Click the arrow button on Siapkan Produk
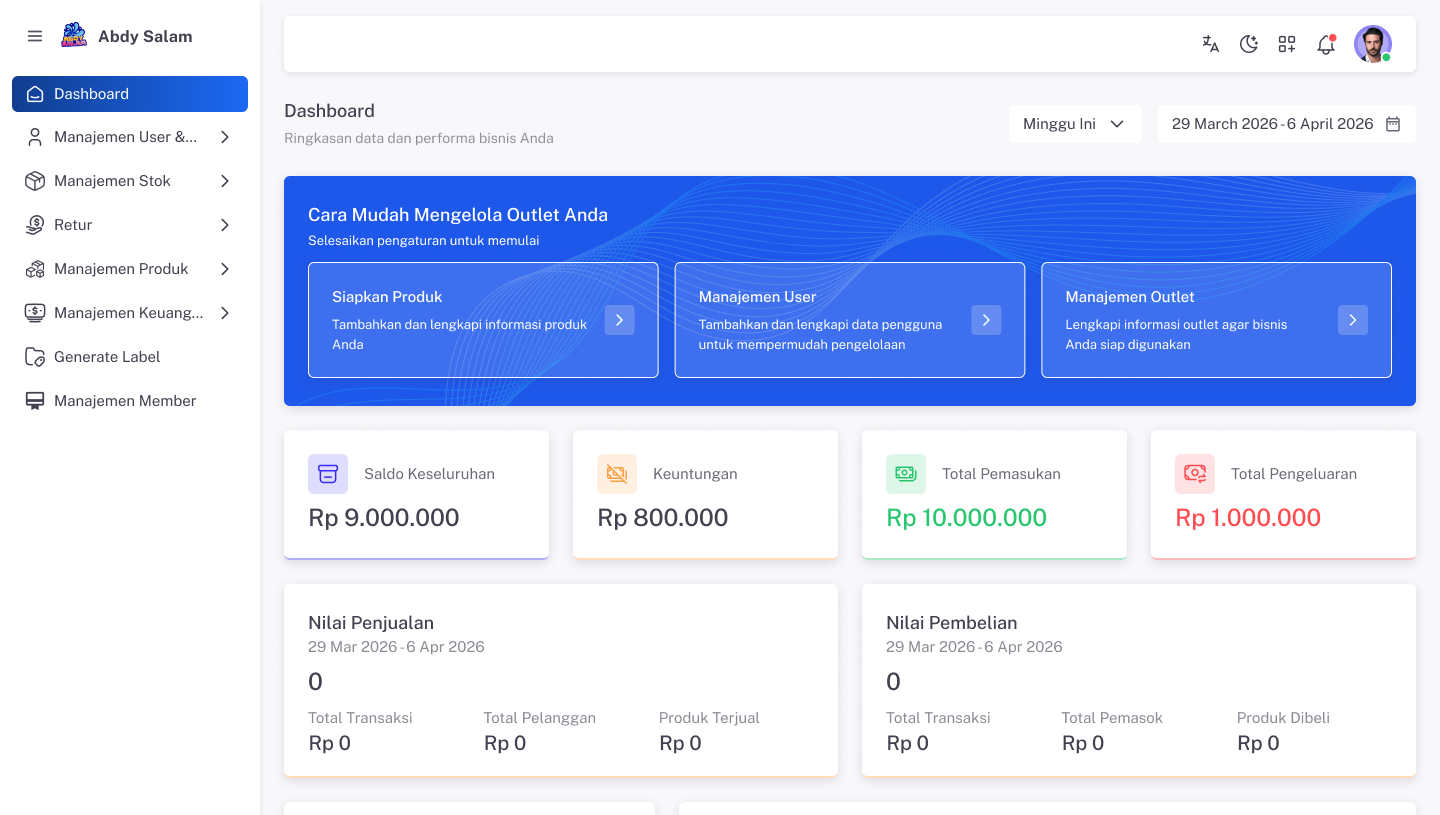This screenshot has height=815, width=1440. [619, 320]
